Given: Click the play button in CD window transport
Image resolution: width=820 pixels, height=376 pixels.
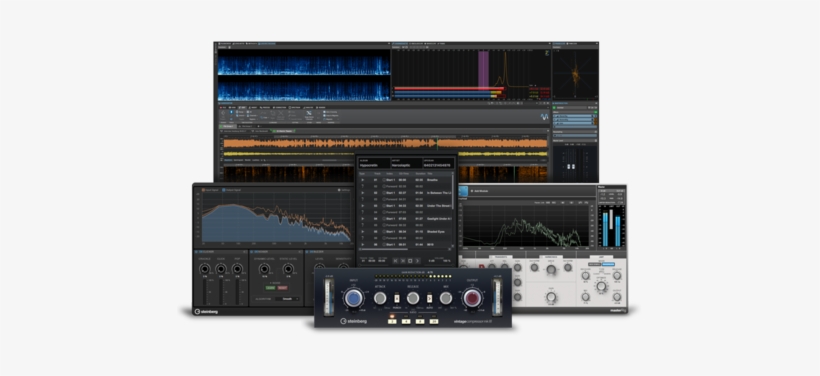Looking at the screenshot, I should pyautogui.click(x=417, y=260).
